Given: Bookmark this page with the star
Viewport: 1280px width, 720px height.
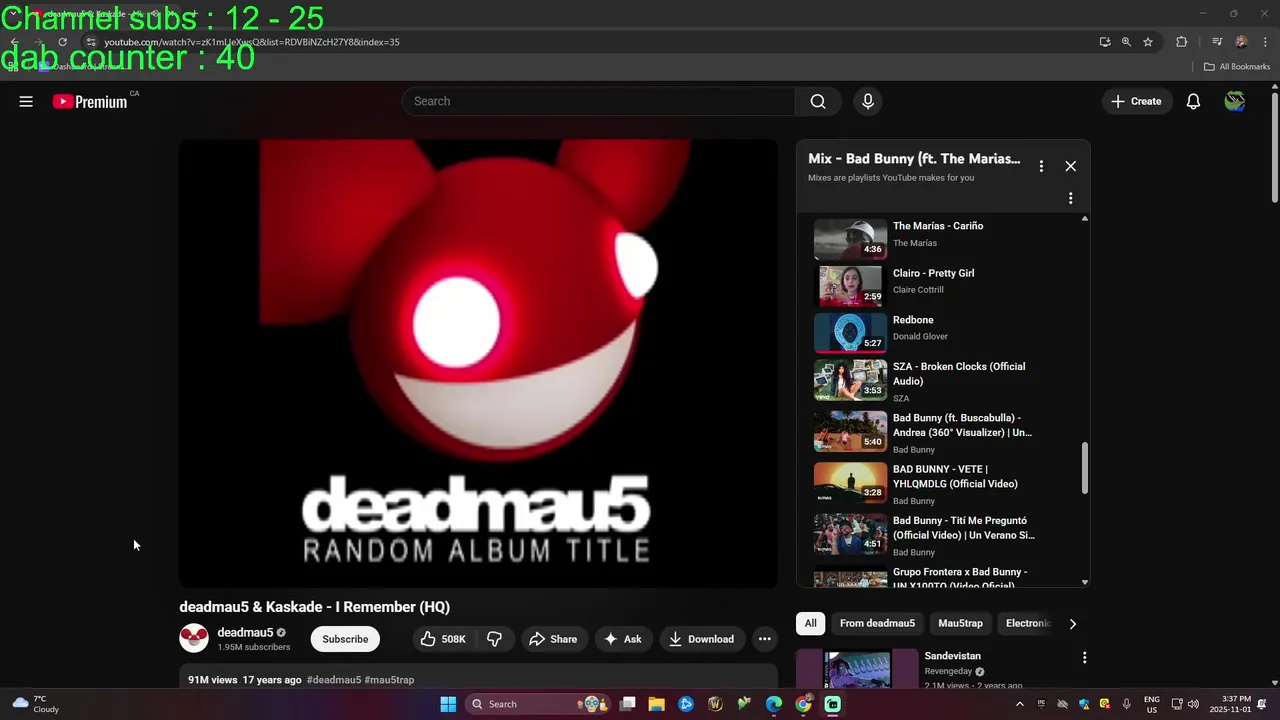Looking at the screenshot, I should tap(1148, 42).
